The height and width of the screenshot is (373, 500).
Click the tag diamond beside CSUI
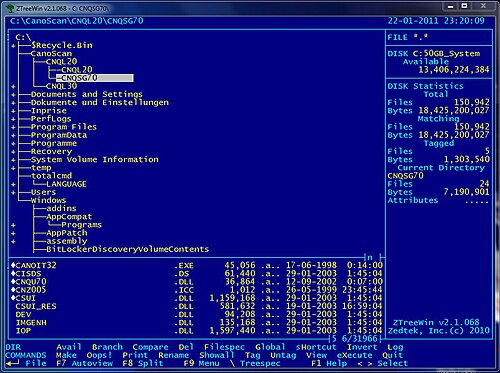point(13,298)
